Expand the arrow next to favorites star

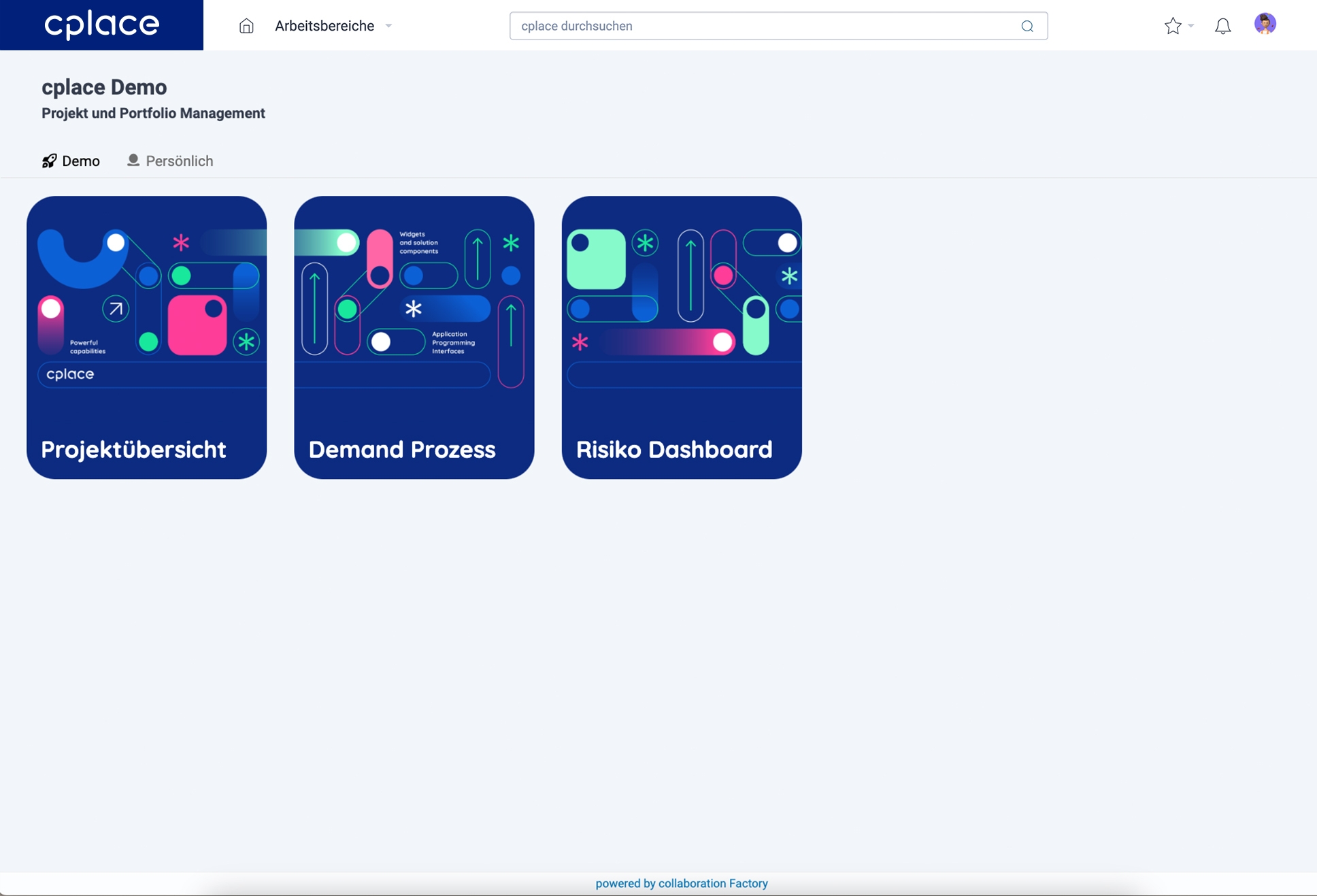pos(1191,26)
